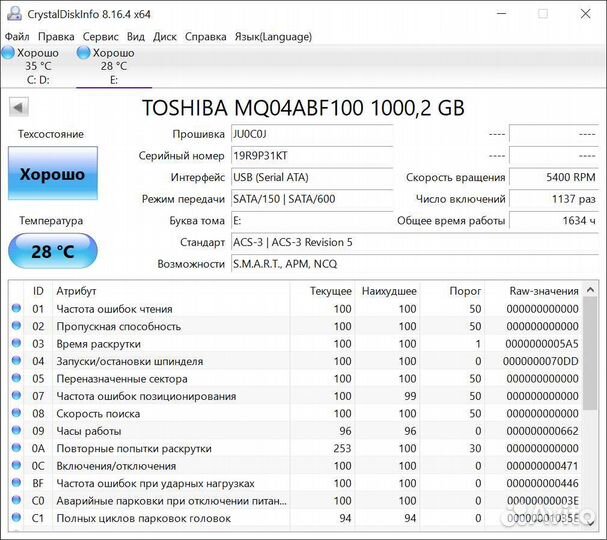
Task: Click the blue status circle above E:
Action: point(83,53)
